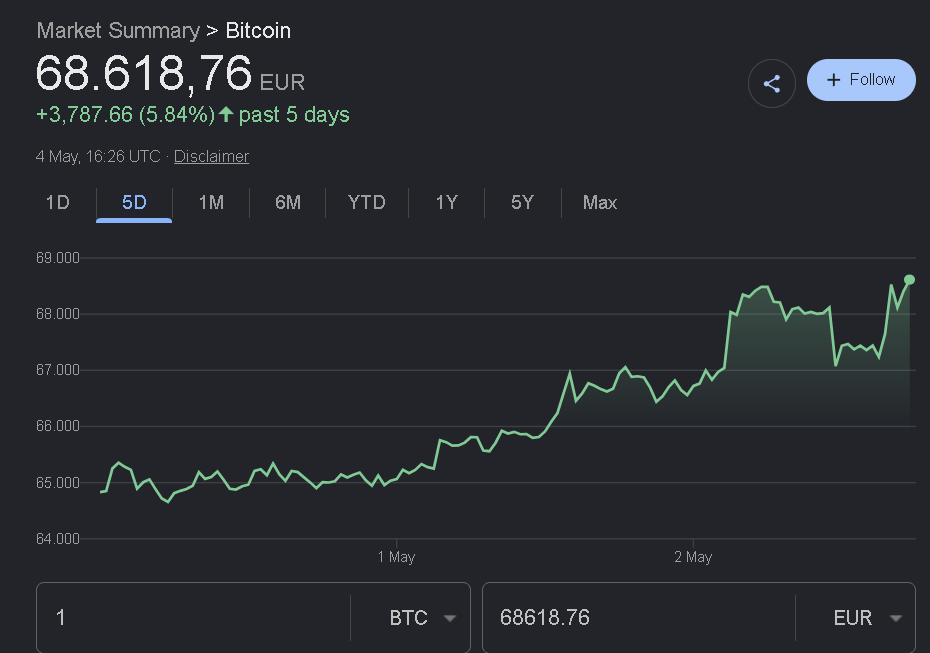Click the BTC amount input field showing 1
Viewport: 930px width, 653px height.
[x=193, y=618]
